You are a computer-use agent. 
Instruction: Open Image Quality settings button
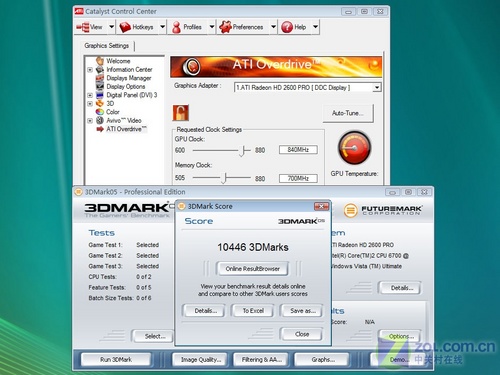point(201,359)
